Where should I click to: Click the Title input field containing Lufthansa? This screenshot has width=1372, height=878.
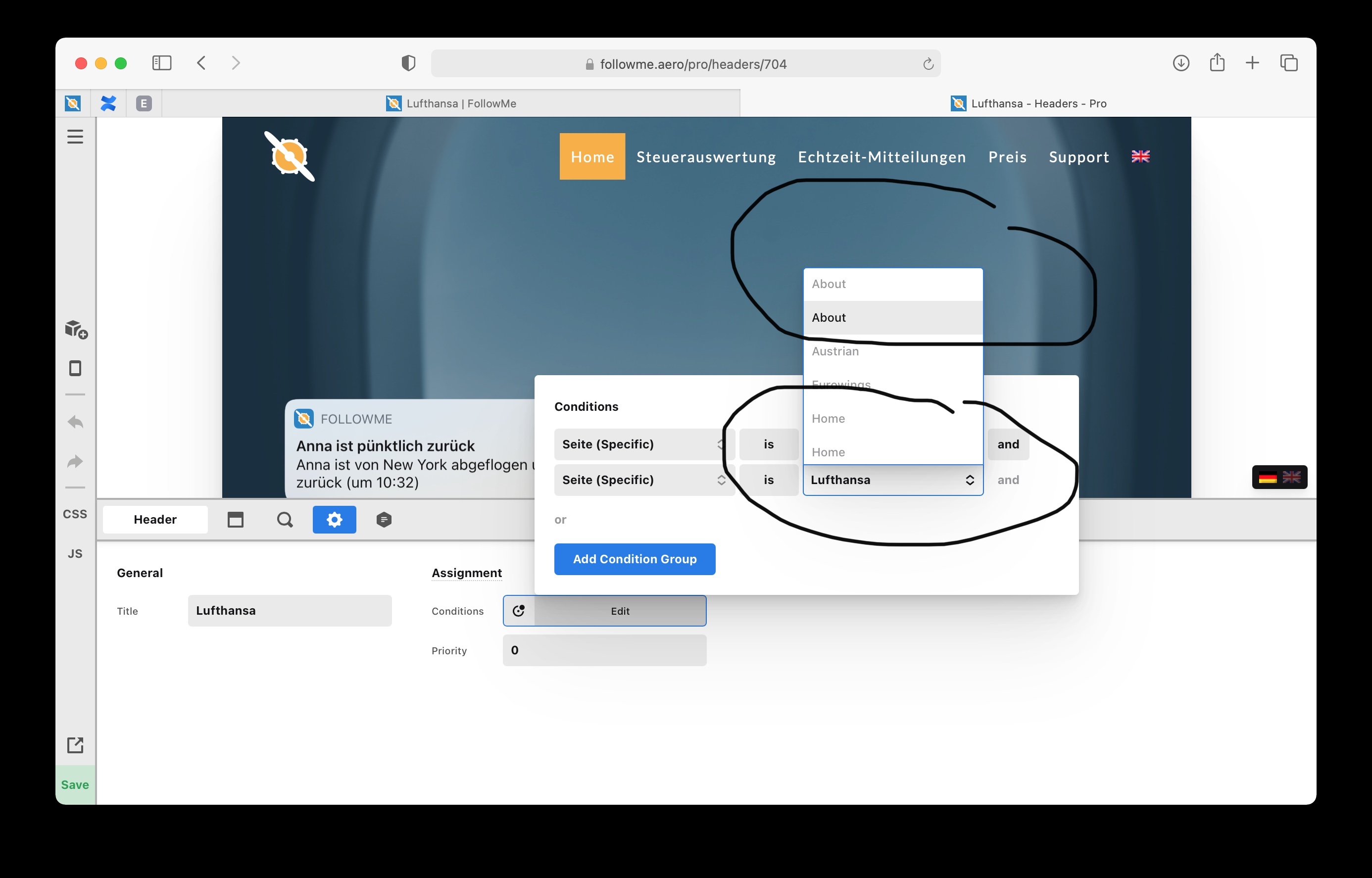pos(290,611)
